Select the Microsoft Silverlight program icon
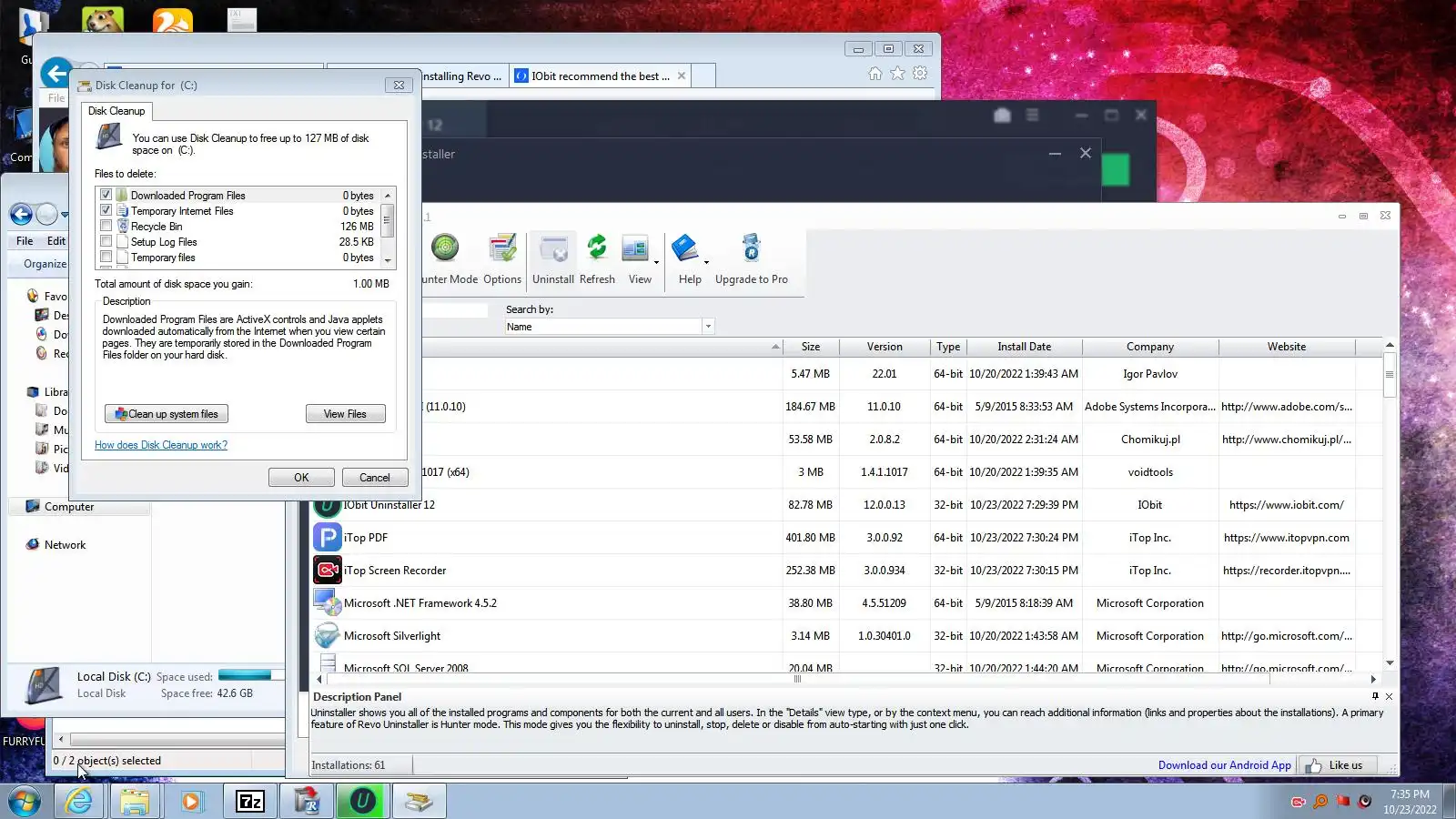The image size is (1456, 819). pos(327,636)
